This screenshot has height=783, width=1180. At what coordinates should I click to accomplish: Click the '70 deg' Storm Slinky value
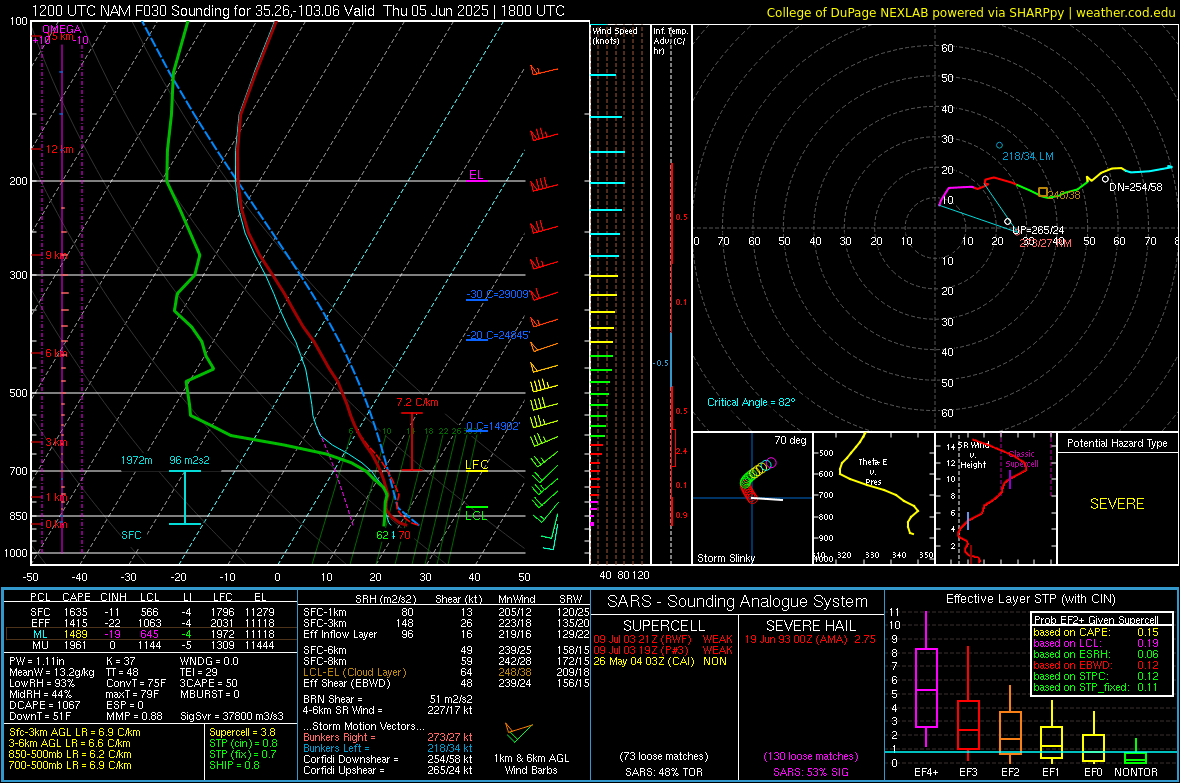[790, 440]
